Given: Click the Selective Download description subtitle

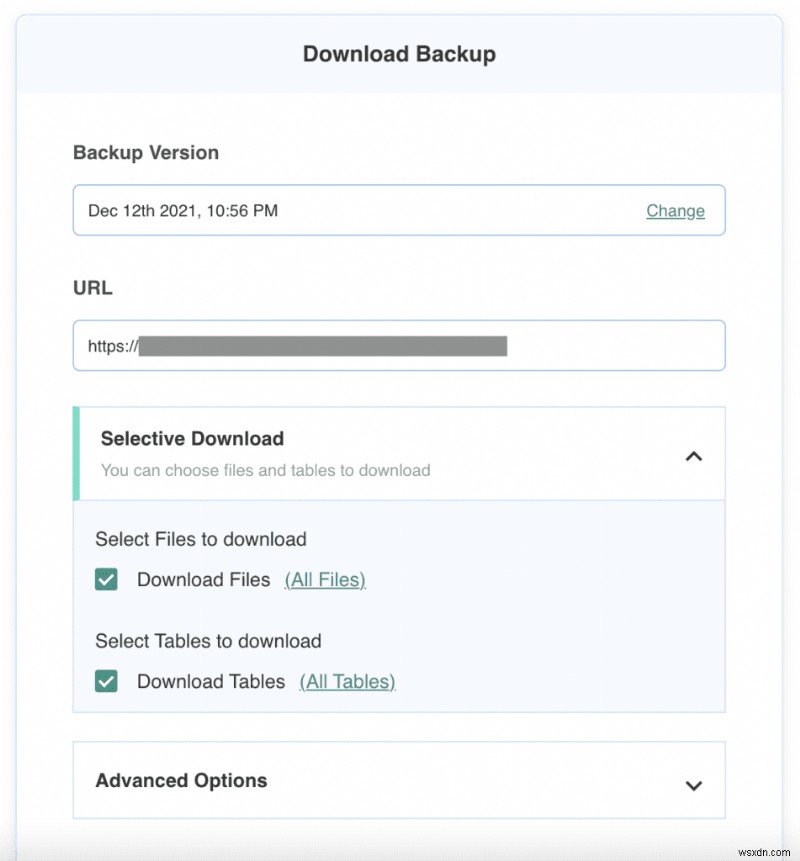Looking at the screenshot, I should [265, 470].
